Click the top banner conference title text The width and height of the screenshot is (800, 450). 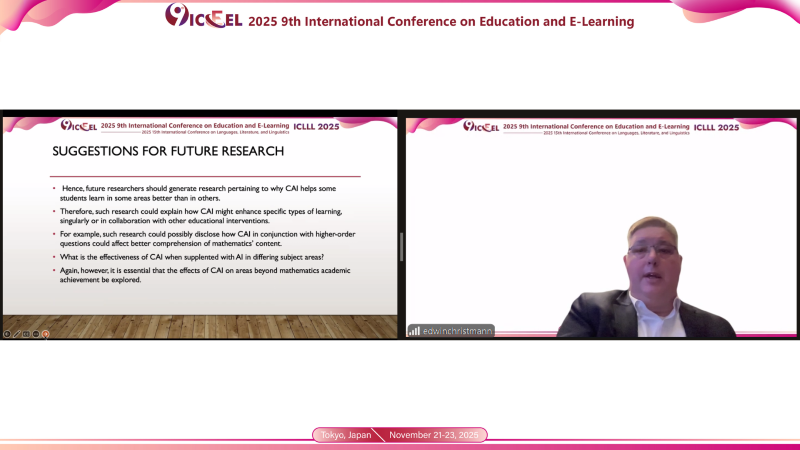tap(440, 21)
